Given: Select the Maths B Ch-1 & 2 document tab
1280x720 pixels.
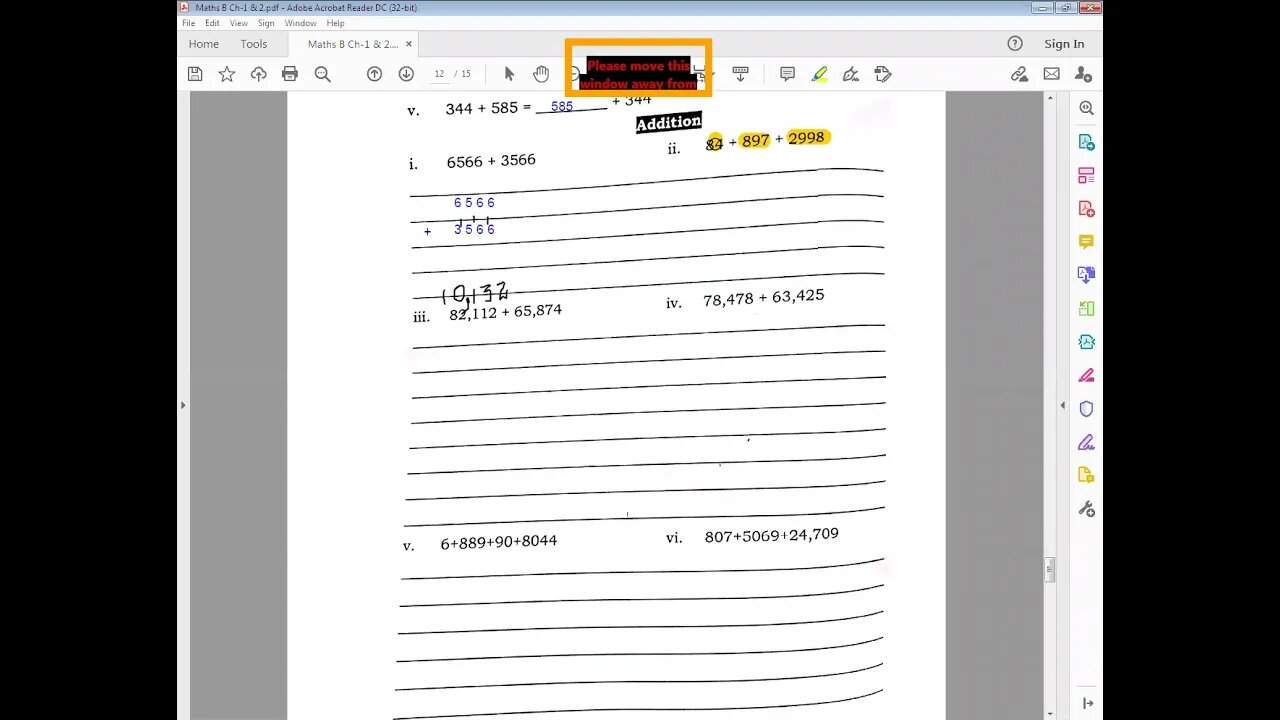Looking at the screenshot, I should point(352,44).
